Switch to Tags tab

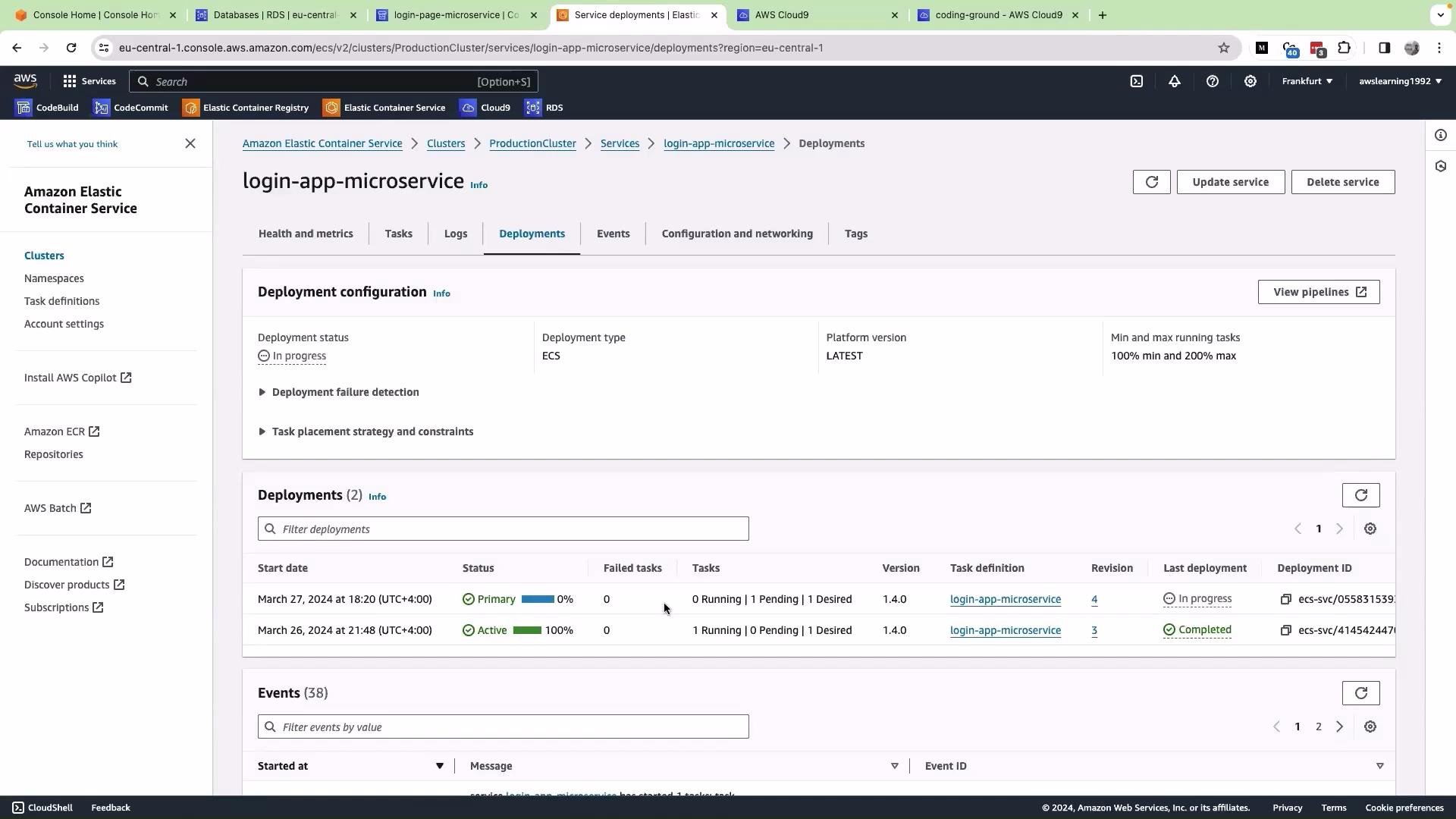tap(855, 234)
